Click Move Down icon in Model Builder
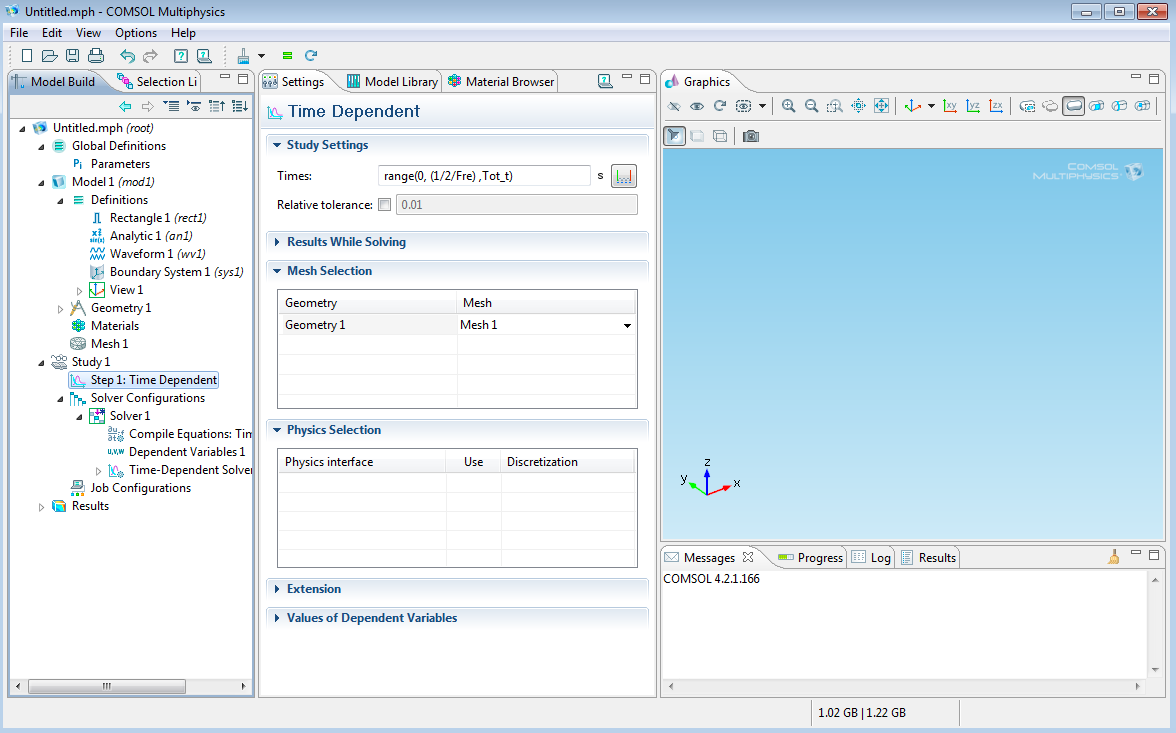 pos(240,107)
